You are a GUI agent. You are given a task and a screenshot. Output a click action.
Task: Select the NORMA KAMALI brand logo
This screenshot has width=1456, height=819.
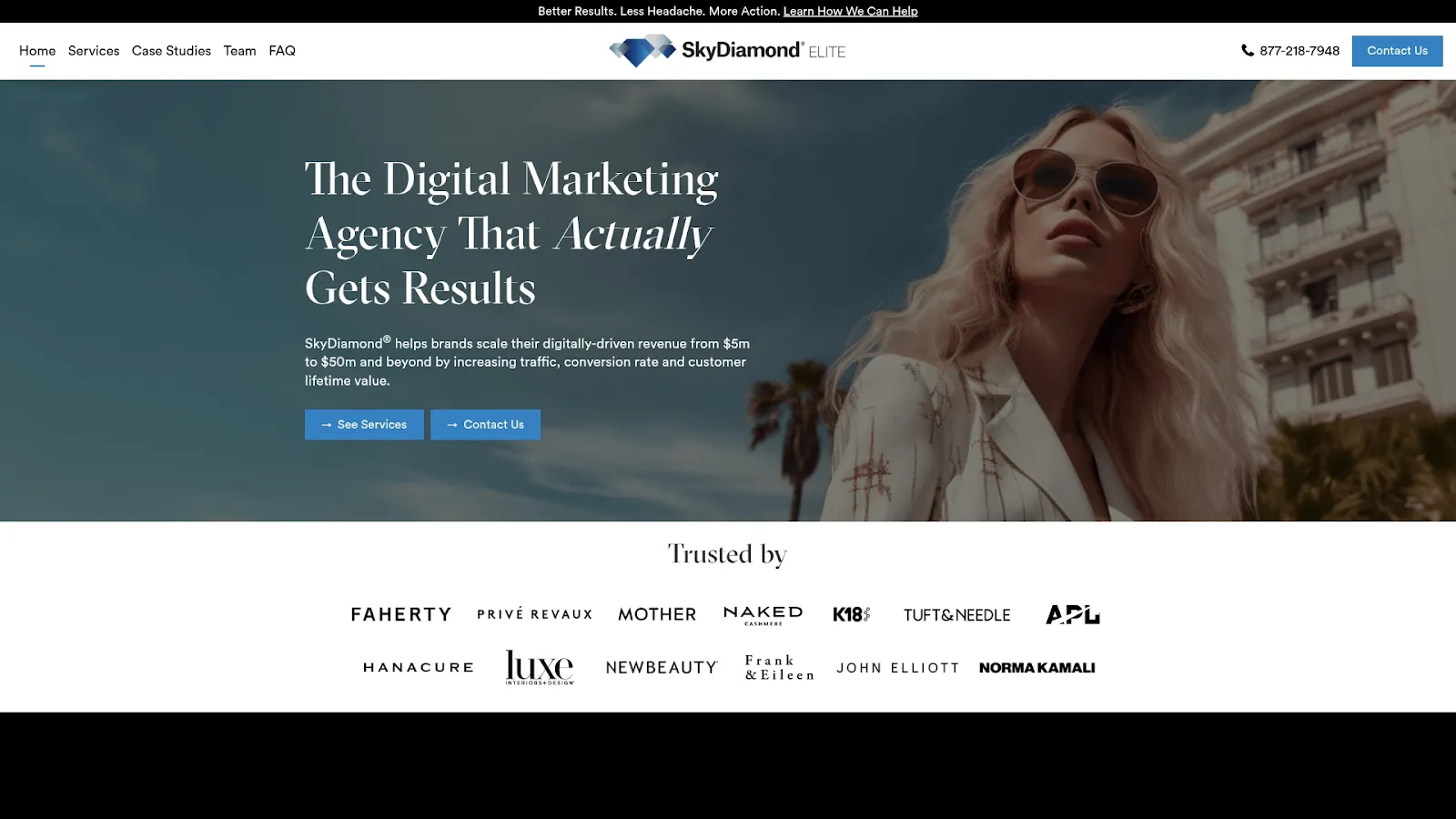tap(1037, 667)
